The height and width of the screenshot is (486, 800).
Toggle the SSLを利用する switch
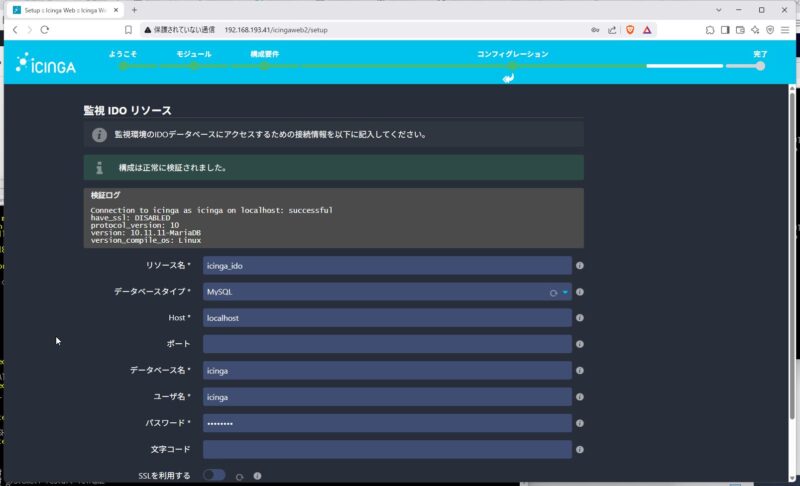(214, 475)
